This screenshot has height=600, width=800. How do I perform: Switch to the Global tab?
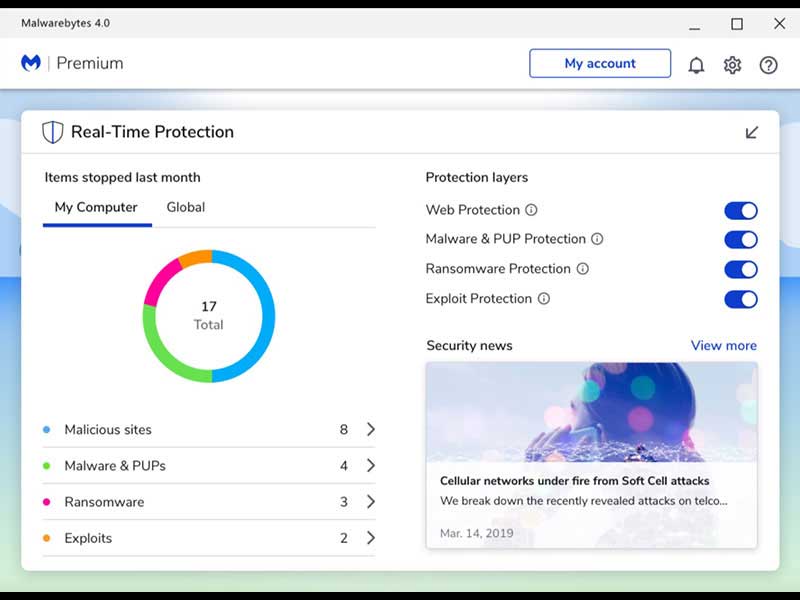[185, 207]
